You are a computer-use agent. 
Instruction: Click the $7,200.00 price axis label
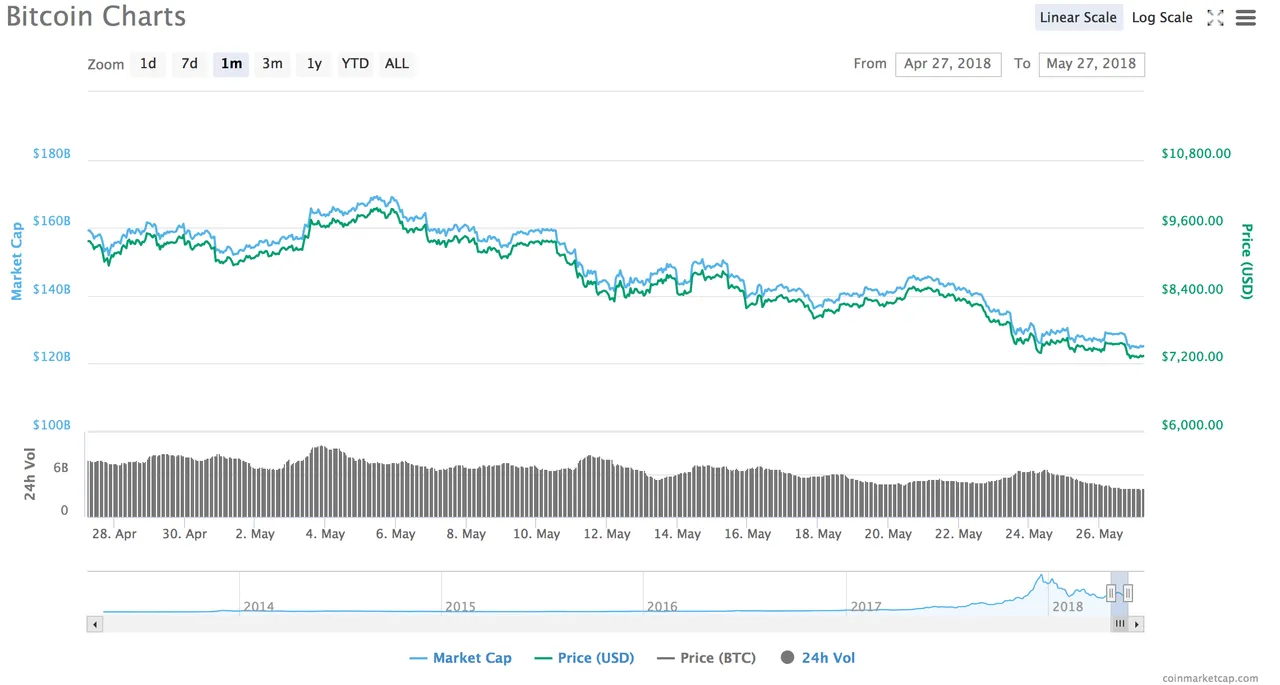pyautogui.click(x=1192, y=357)
